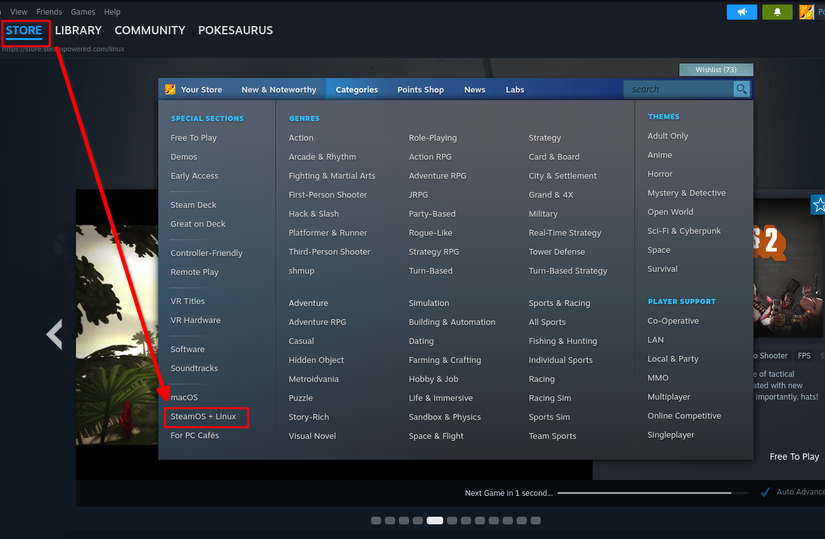The height and width of the screenshot is (539, 825).
Task: Choose Building & Automation genre
Action: click(452, 322)
